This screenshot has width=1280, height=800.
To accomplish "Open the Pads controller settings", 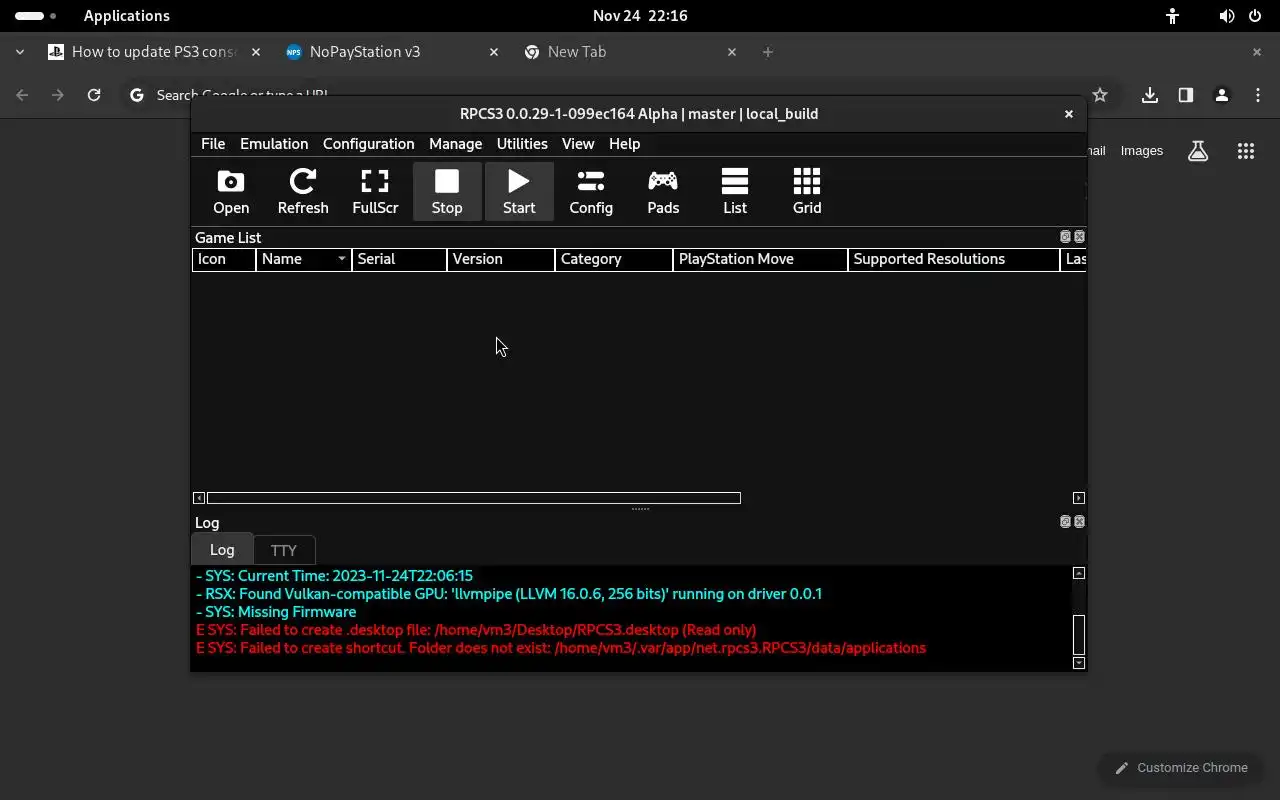I will pos(663,191).
